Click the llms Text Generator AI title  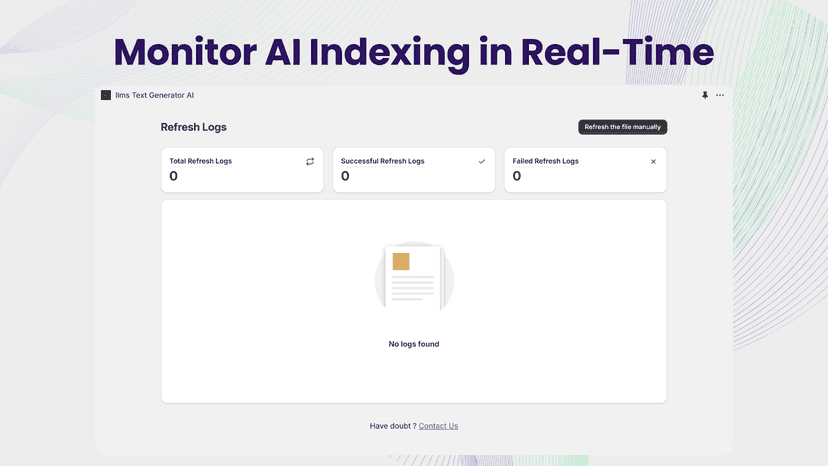pos(155,95)
